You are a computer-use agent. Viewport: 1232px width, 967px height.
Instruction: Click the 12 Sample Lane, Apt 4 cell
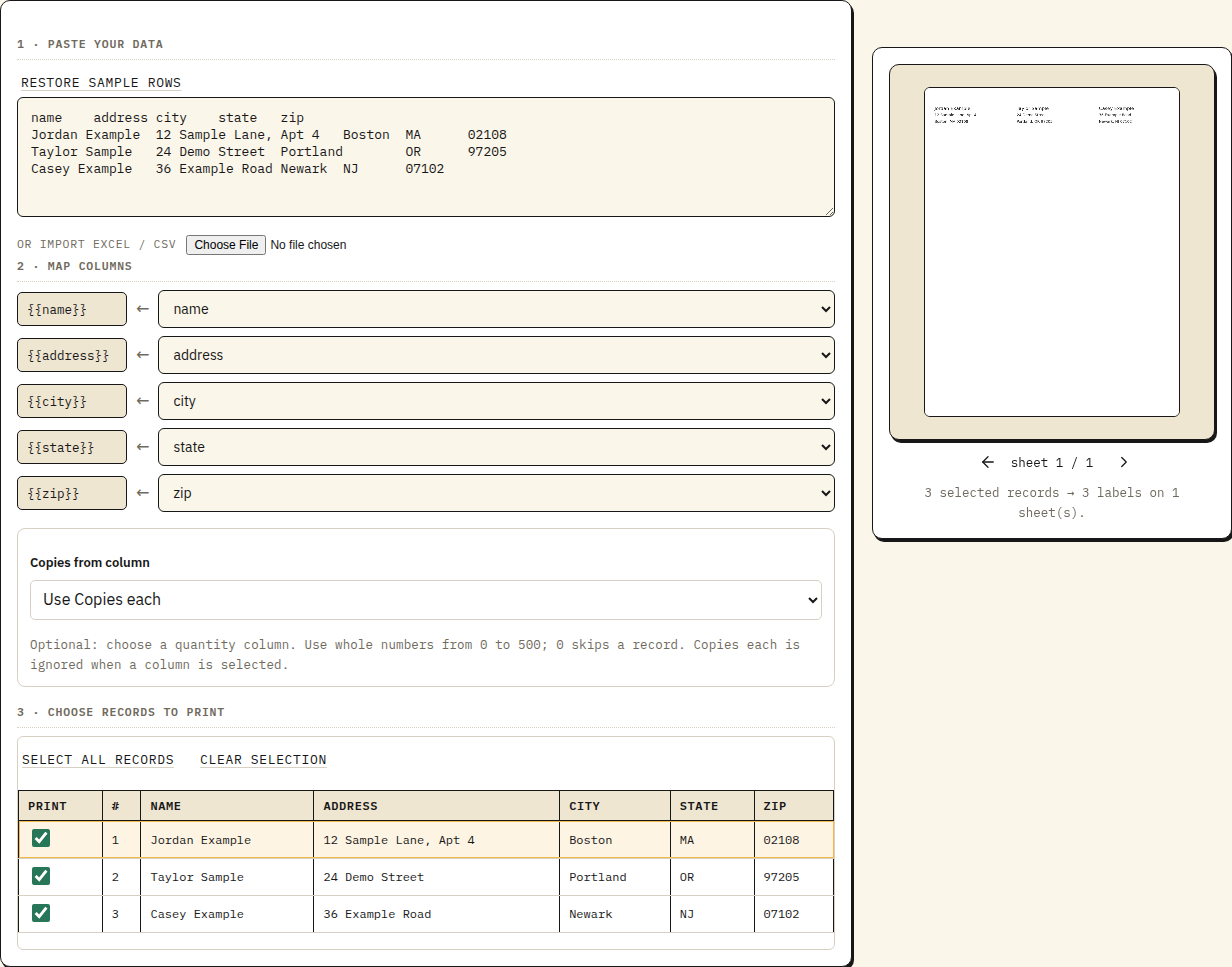(437, 840)
